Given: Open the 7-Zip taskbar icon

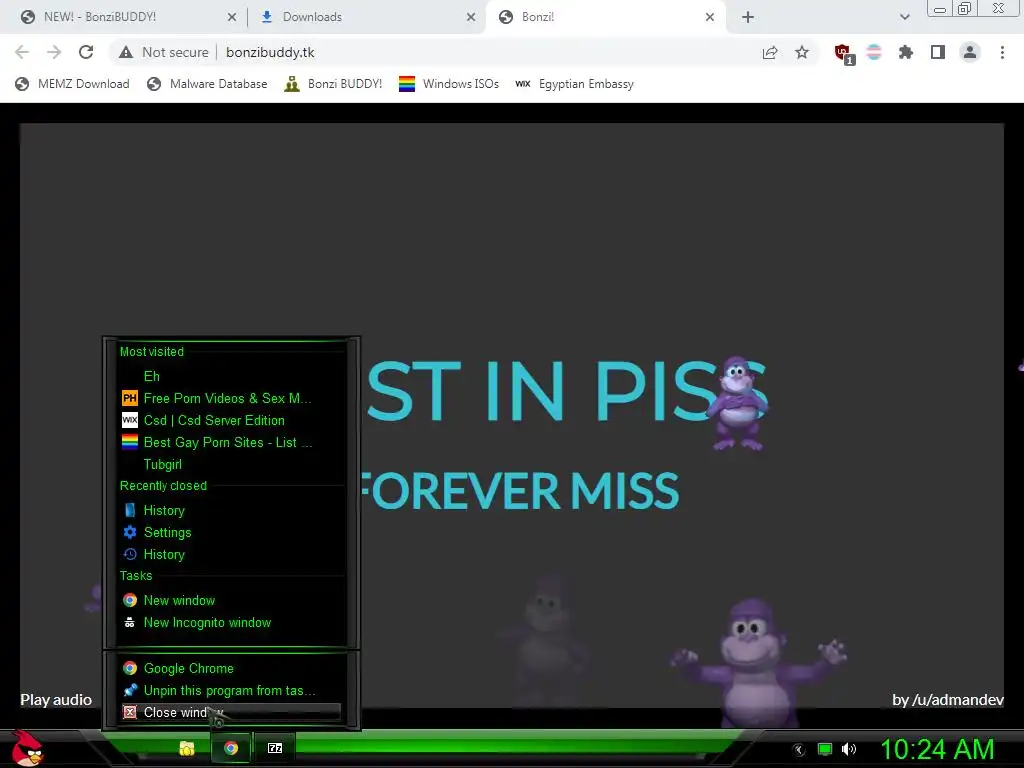Looking at the screenshot, I should click(275, 748).
